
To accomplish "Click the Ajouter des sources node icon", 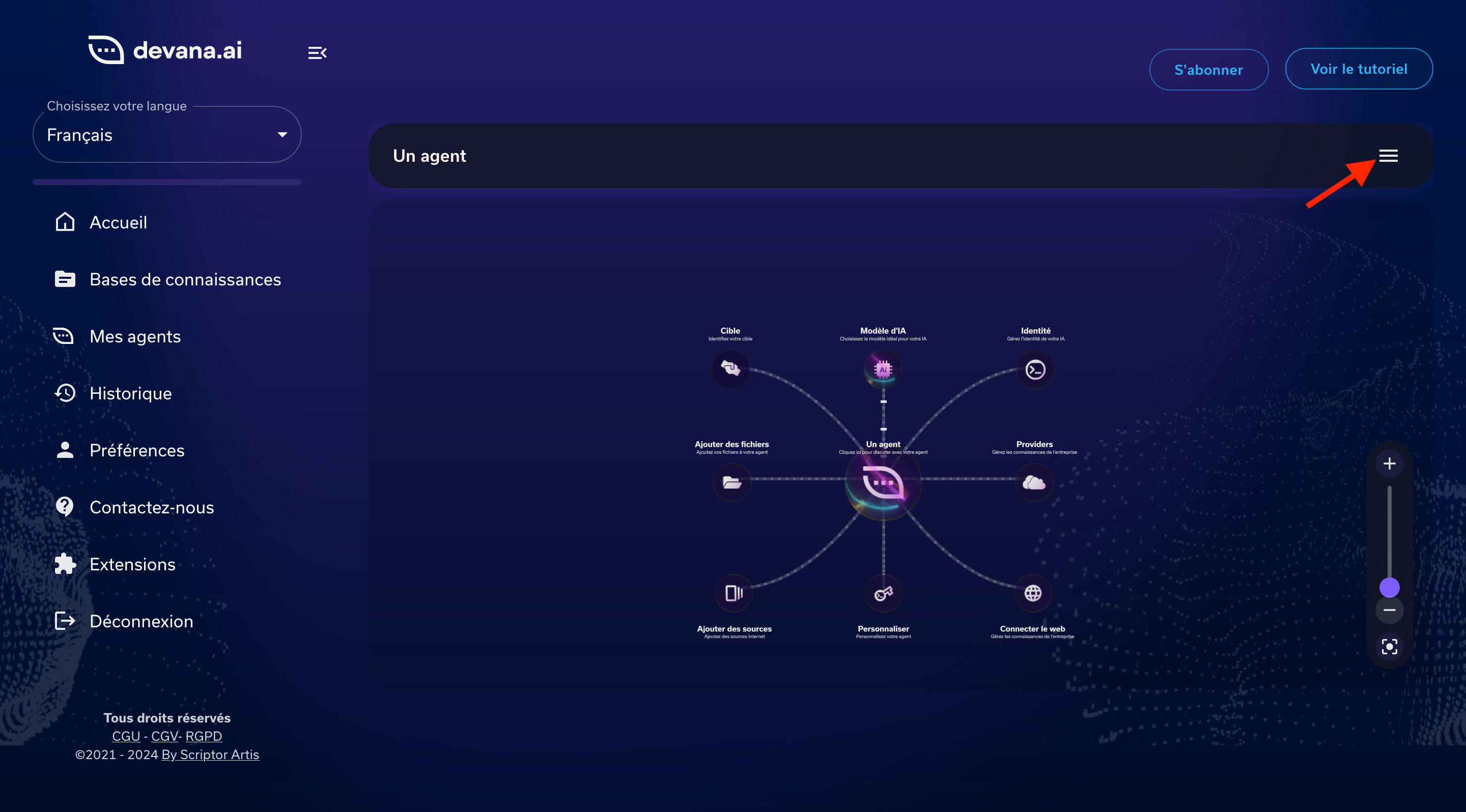I will click(x=734, y=593).
